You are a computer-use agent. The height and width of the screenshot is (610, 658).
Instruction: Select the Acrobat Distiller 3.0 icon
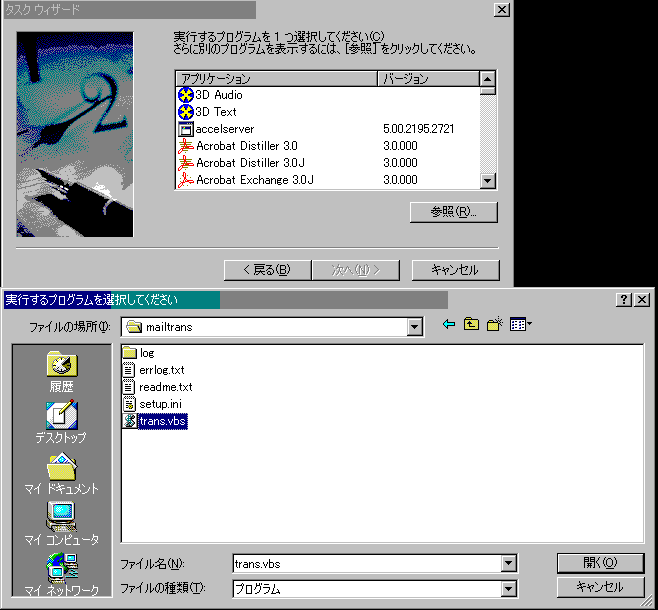pyautogui.click(x=185, y=146)
